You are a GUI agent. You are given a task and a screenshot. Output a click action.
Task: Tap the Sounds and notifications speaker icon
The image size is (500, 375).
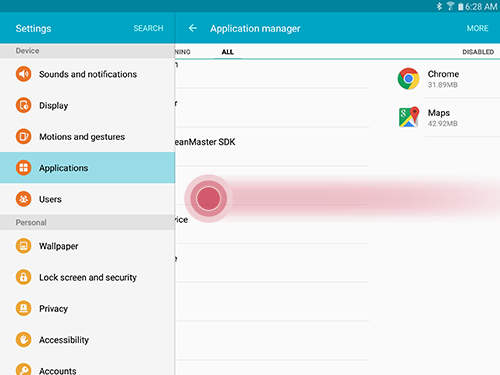(23, 74)
